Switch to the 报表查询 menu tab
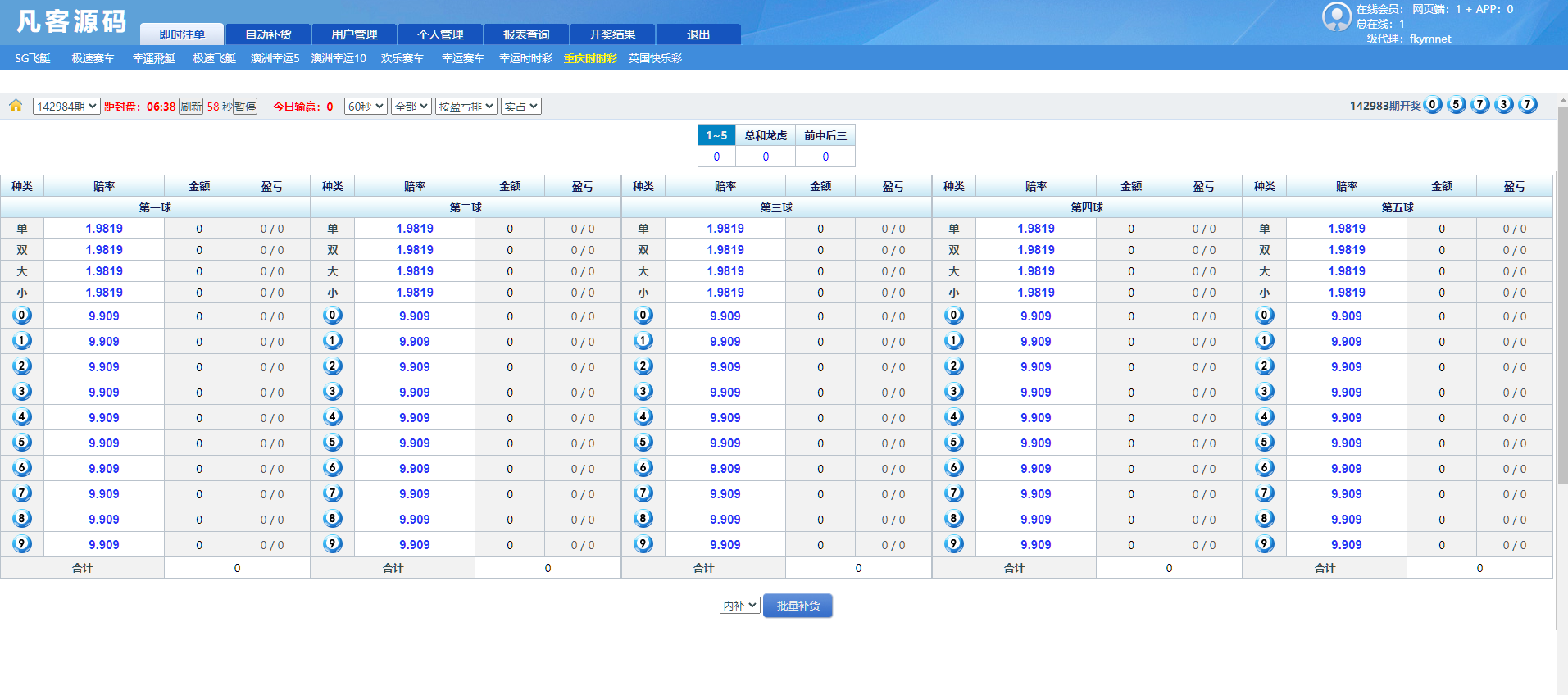Image resolution: width=1568 pixels, height=695 pixels. [526, 34]
